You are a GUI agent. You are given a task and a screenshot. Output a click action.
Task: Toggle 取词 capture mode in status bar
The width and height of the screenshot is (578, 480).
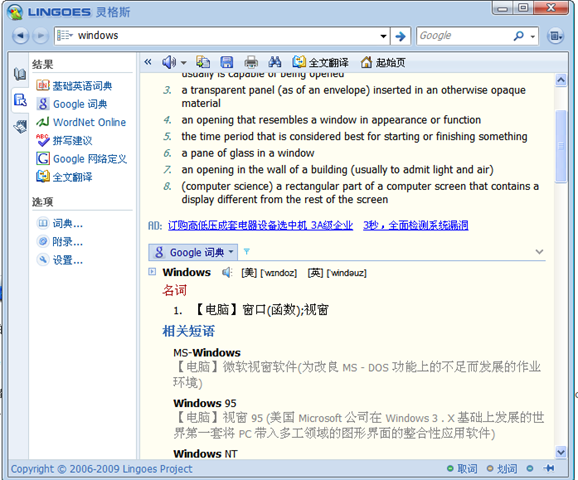462,469
